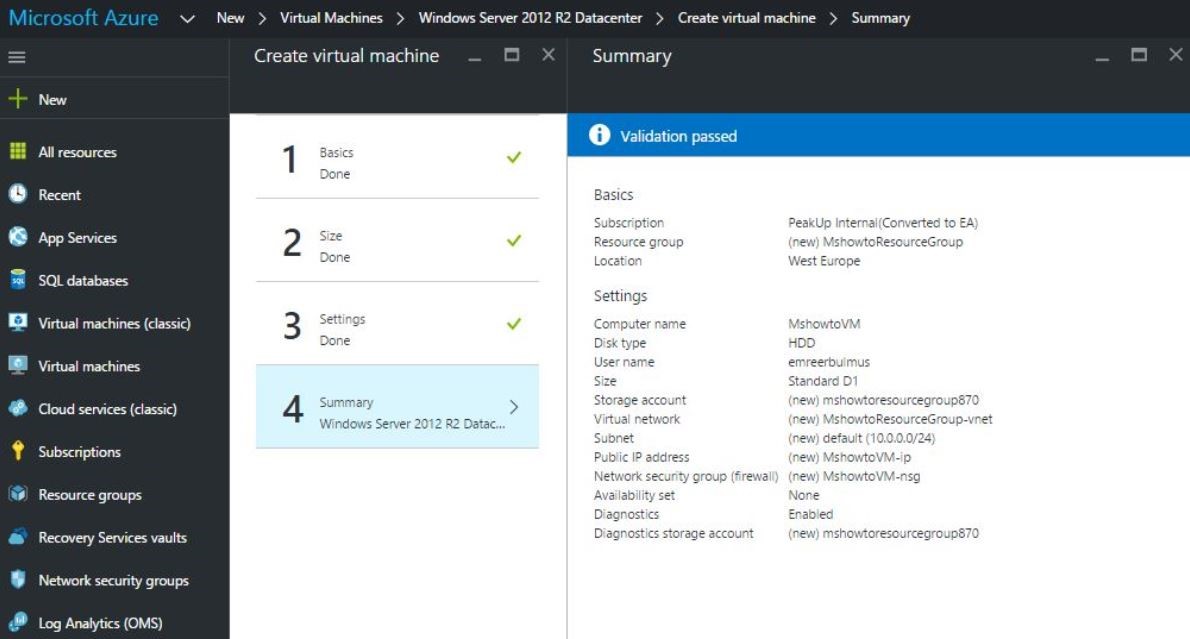Click (new) MshowtoResourceGroup value
The height and width of the screenshot is (639, 1190).
point(875,241)
